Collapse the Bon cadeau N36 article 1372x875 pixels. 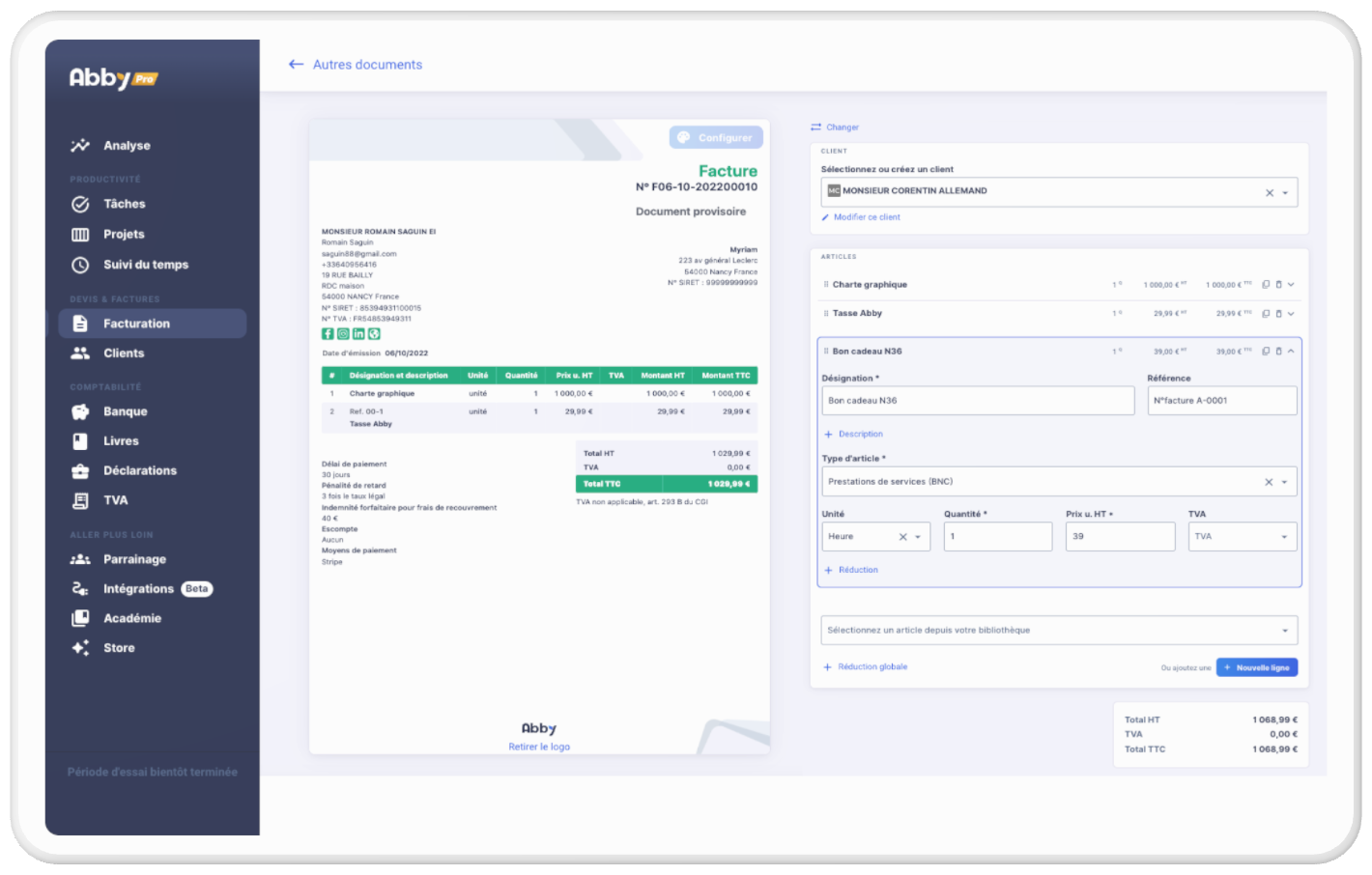click(x=1291, y=352)
